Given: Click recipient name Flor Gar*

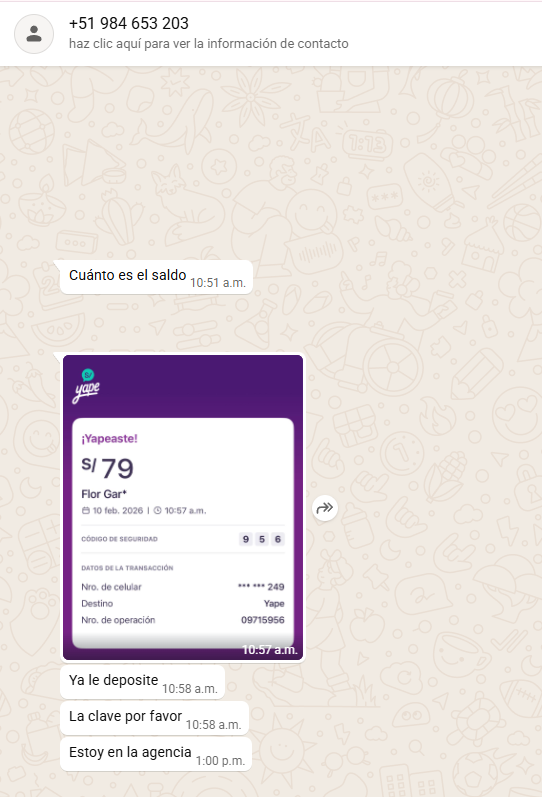Looking at the screenshot, I should click(x=104, y=494).
